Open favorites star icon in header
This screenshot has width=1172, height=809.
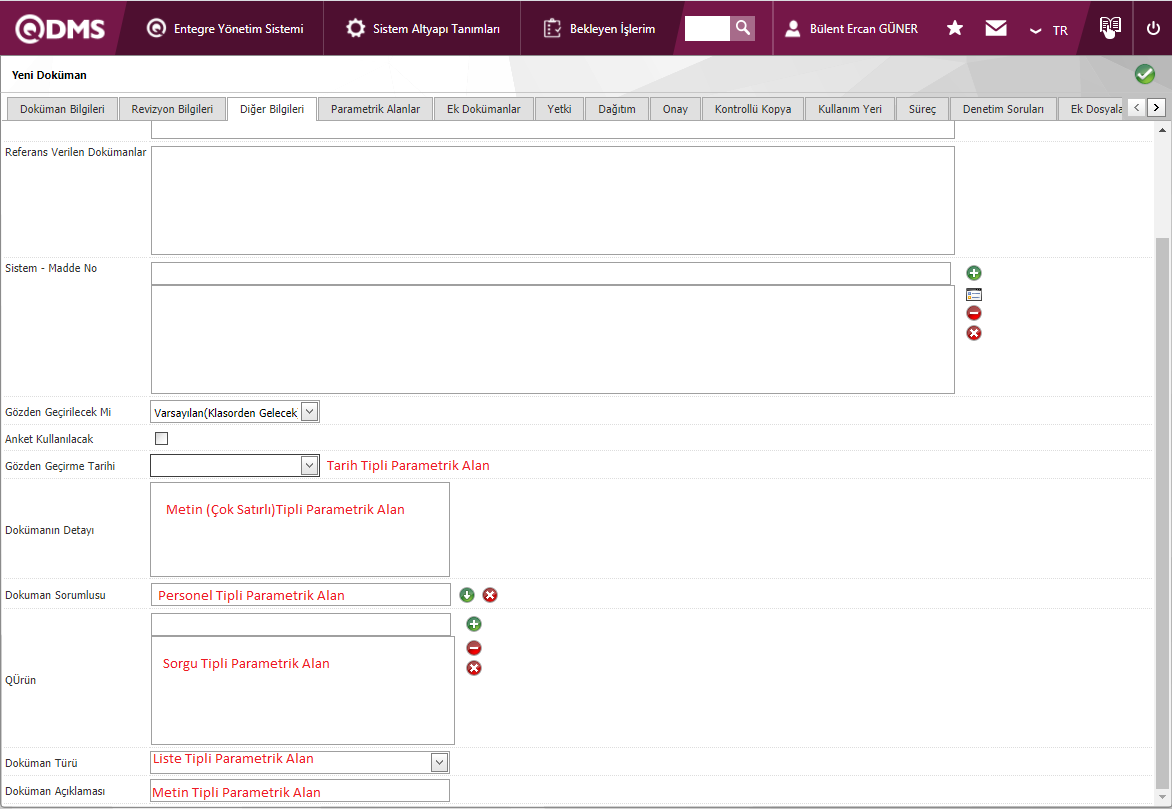954,28
